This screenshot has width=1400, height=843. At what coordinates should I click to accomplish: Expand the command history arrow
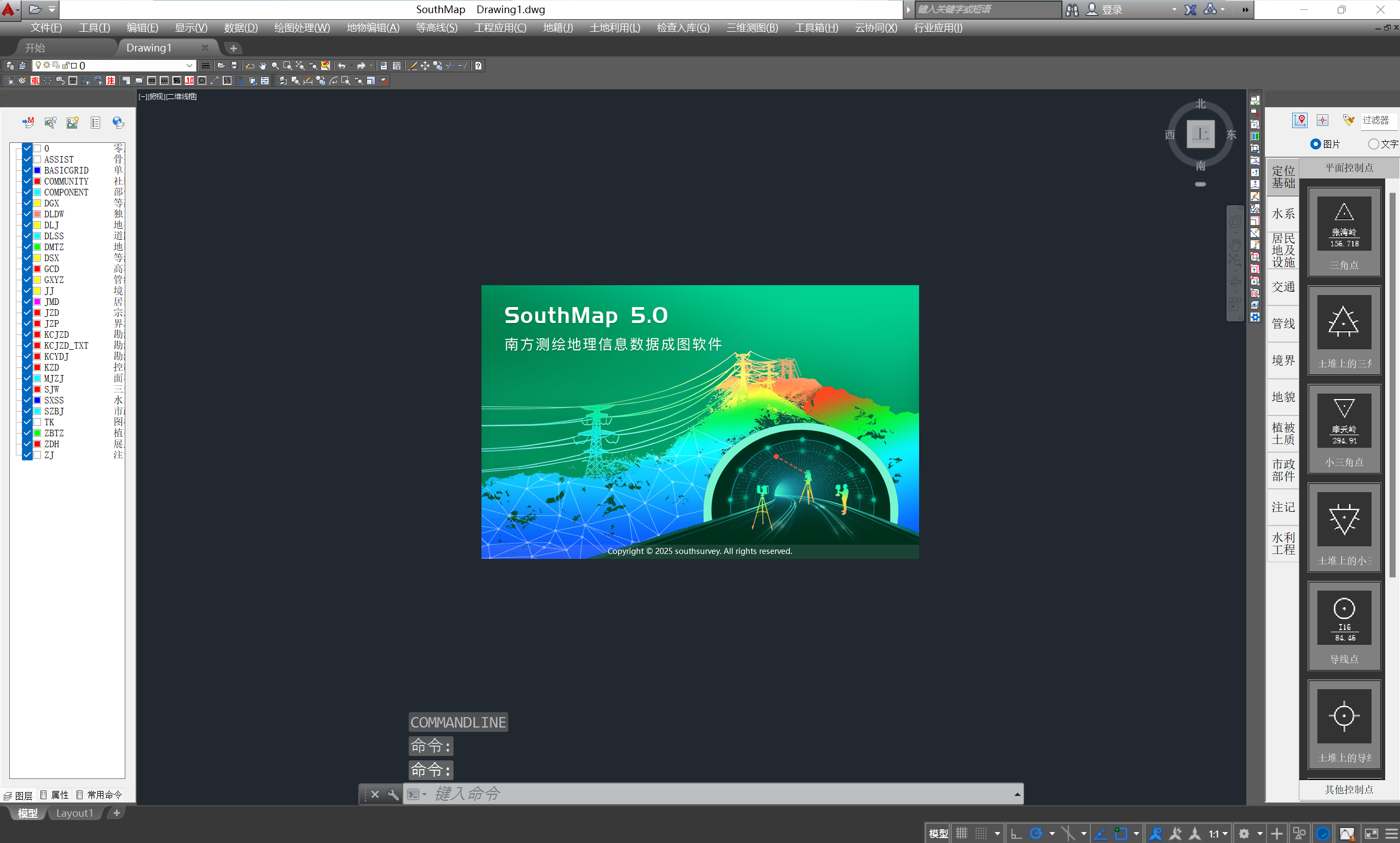[x=1017, y=794]
